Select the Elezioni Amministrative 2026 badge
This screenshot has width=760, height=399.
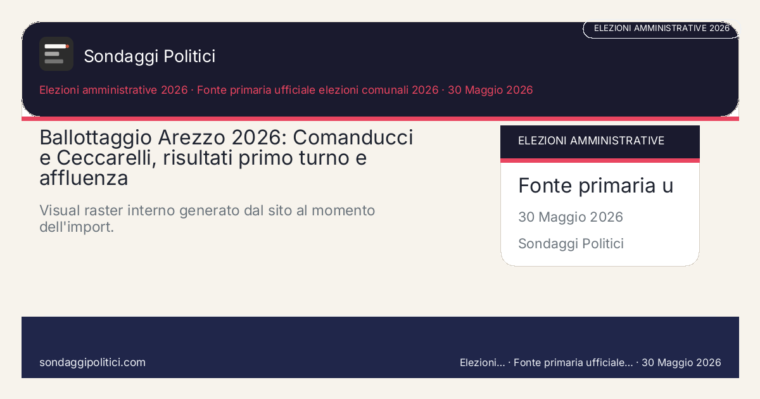661,29
